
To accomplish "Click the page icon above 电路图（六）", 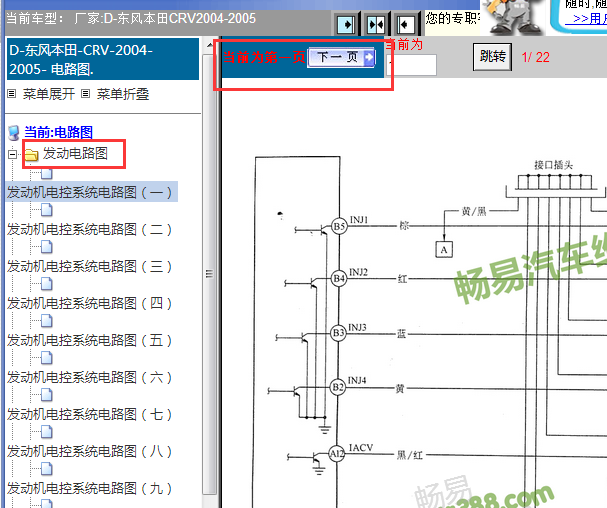I will [46, 358].
